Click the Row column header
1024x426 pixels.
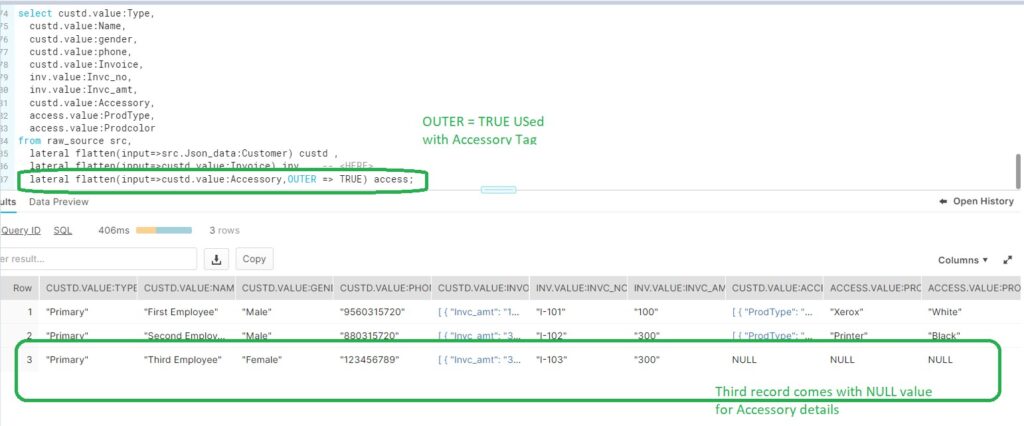tap(22, 288)
